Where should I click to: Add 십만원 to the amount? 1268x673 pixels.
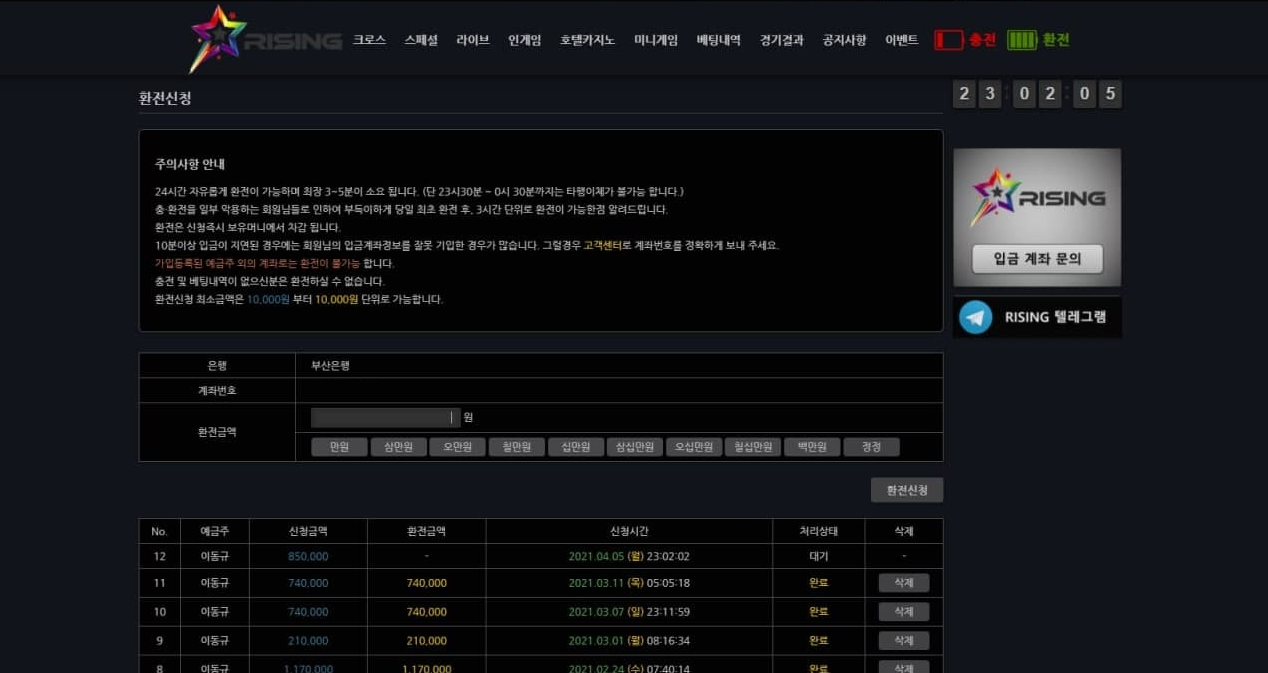pos(576,447)
